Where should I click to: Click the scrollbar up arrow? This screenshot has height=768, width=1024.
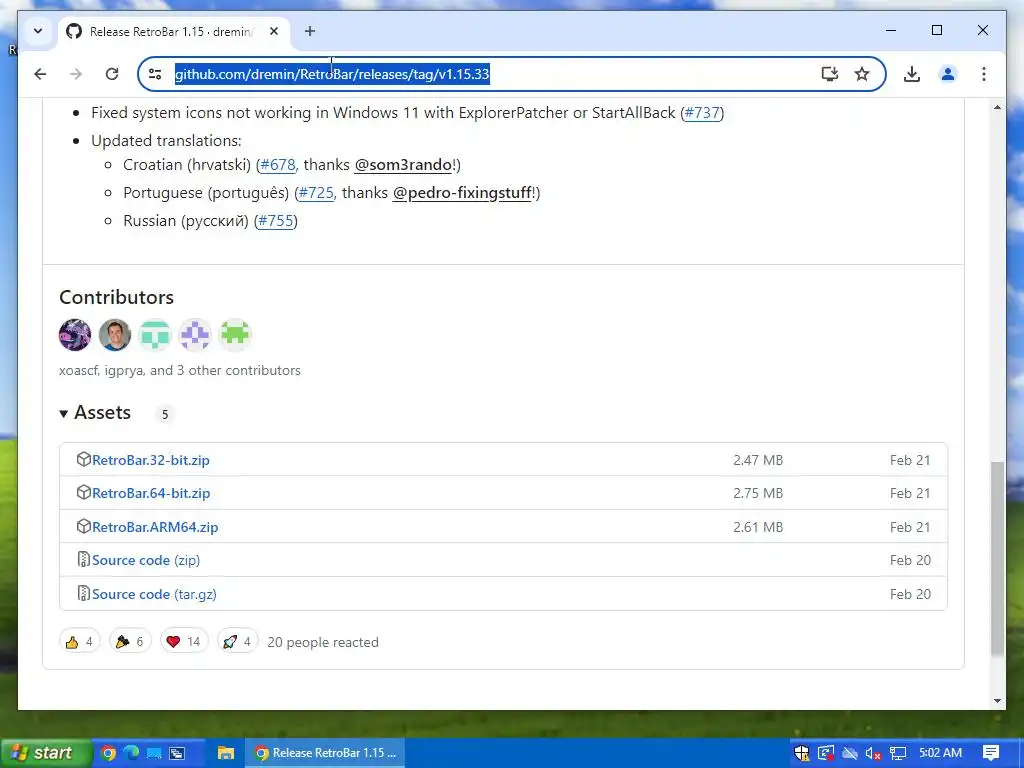click(997, 107)
